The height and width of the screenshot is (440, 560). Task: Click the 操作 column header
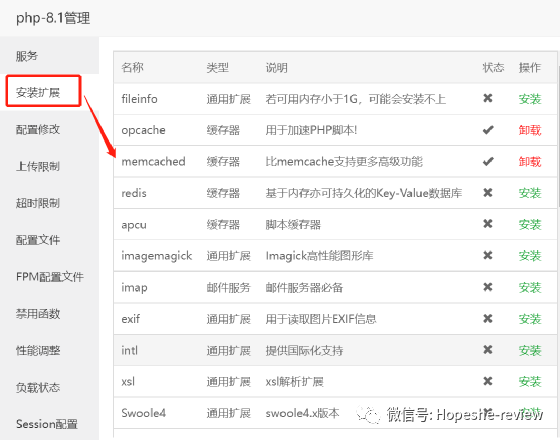coord(530,67)
